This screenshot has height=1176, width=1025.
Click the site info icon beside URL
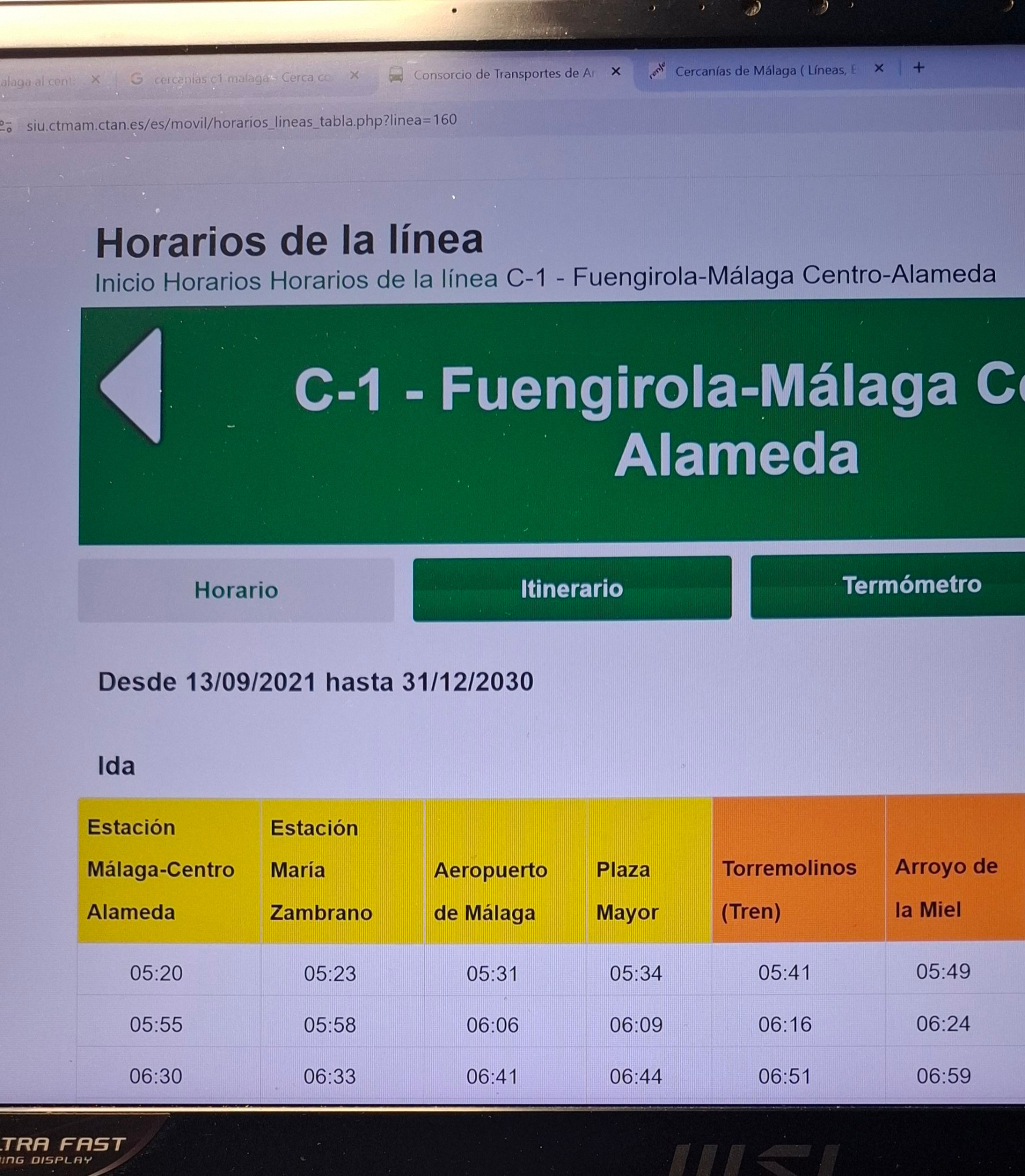click(x=6, y=126)
